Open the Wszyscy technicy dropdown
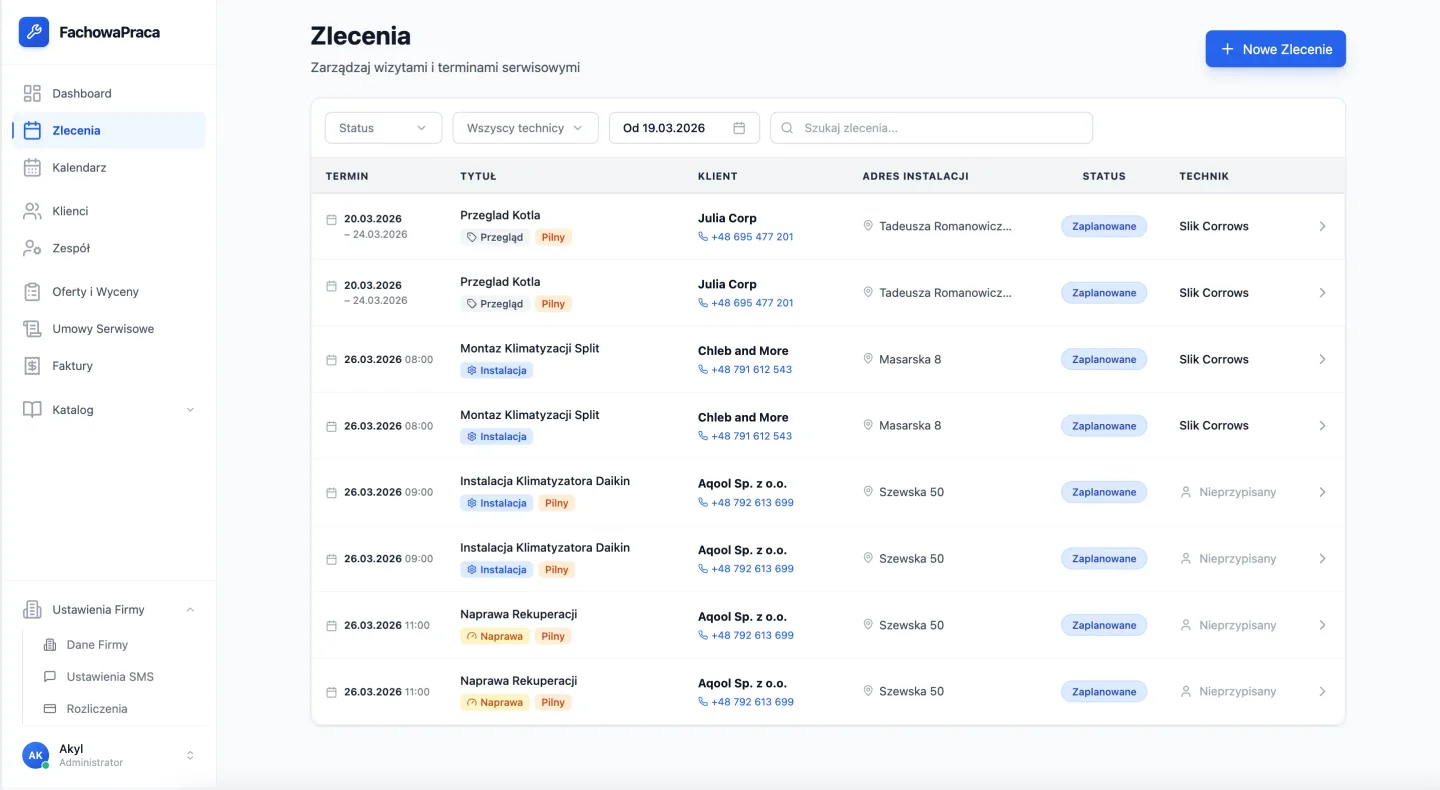 pos(525,128)
